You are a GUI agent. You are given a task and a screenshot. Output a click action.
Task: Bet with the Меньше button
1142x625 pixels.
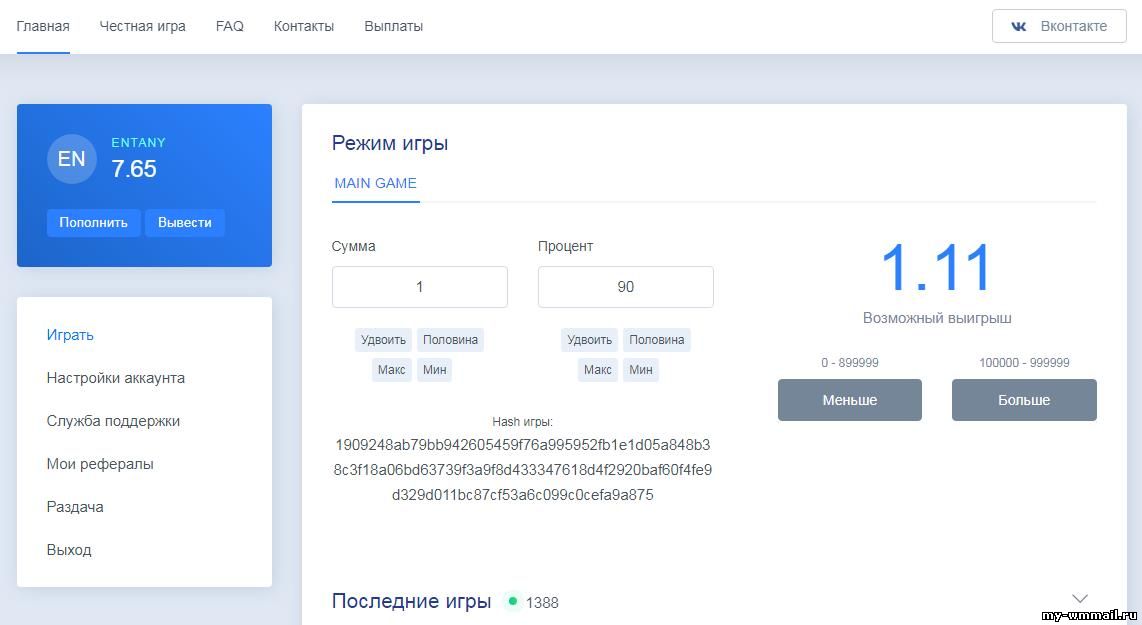pos(850,400)
